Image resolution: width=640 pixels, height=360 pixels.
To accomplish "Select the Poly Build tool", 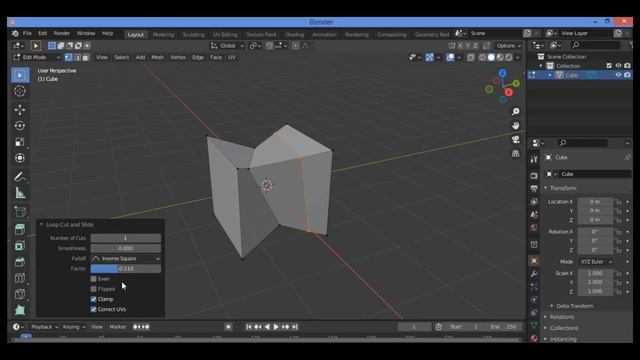I will pos(20,310).
